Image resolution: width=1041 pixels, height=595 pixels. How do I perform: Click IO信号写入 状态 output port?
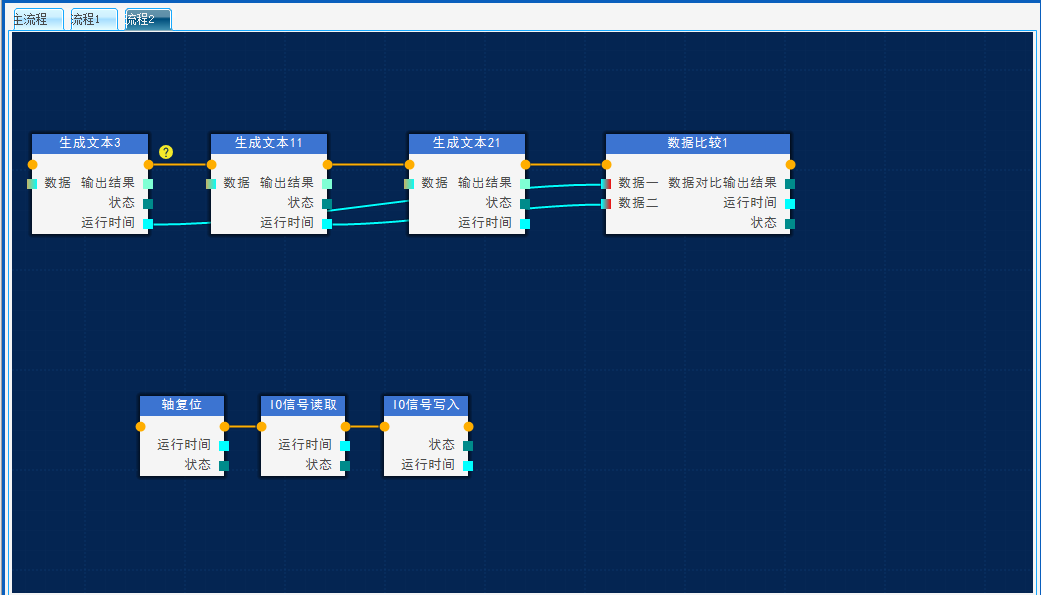pyautogui.click(x=468, y=446)
